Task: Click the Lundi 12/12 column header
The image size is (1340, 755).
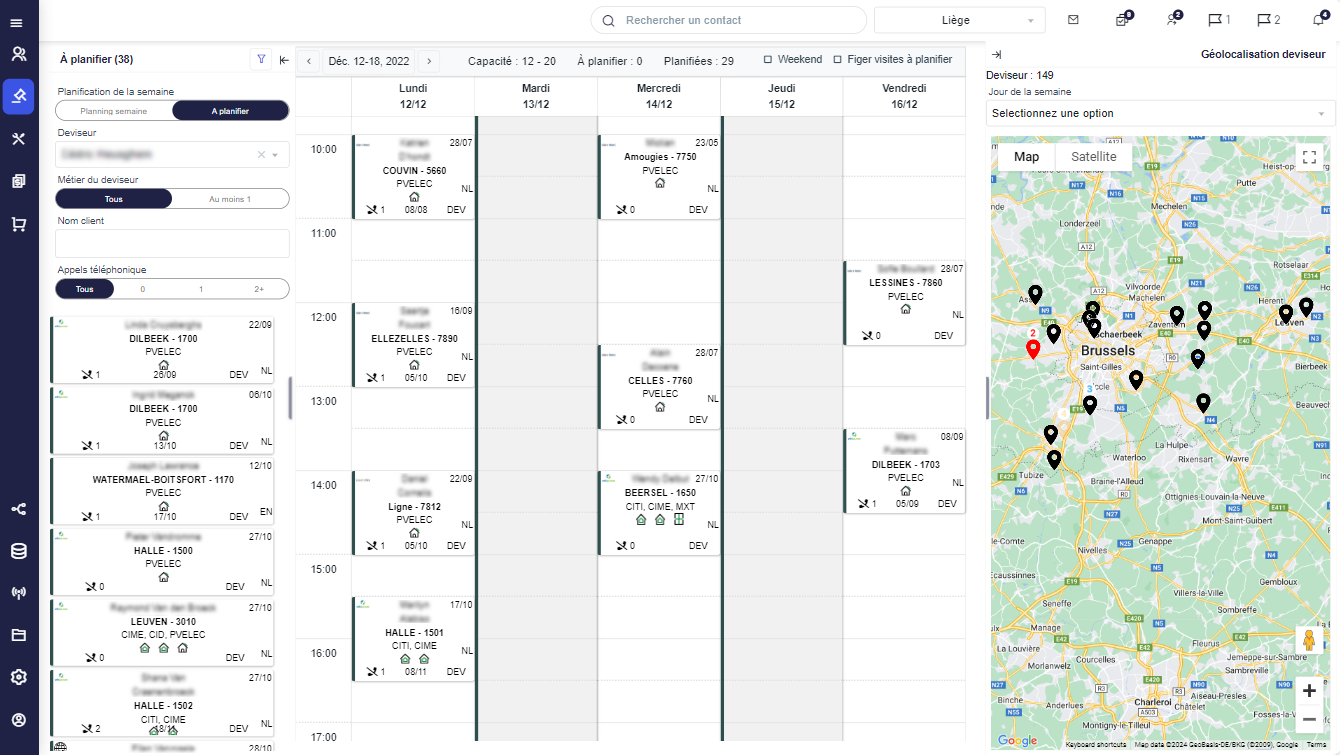Action: click(413, 96)
